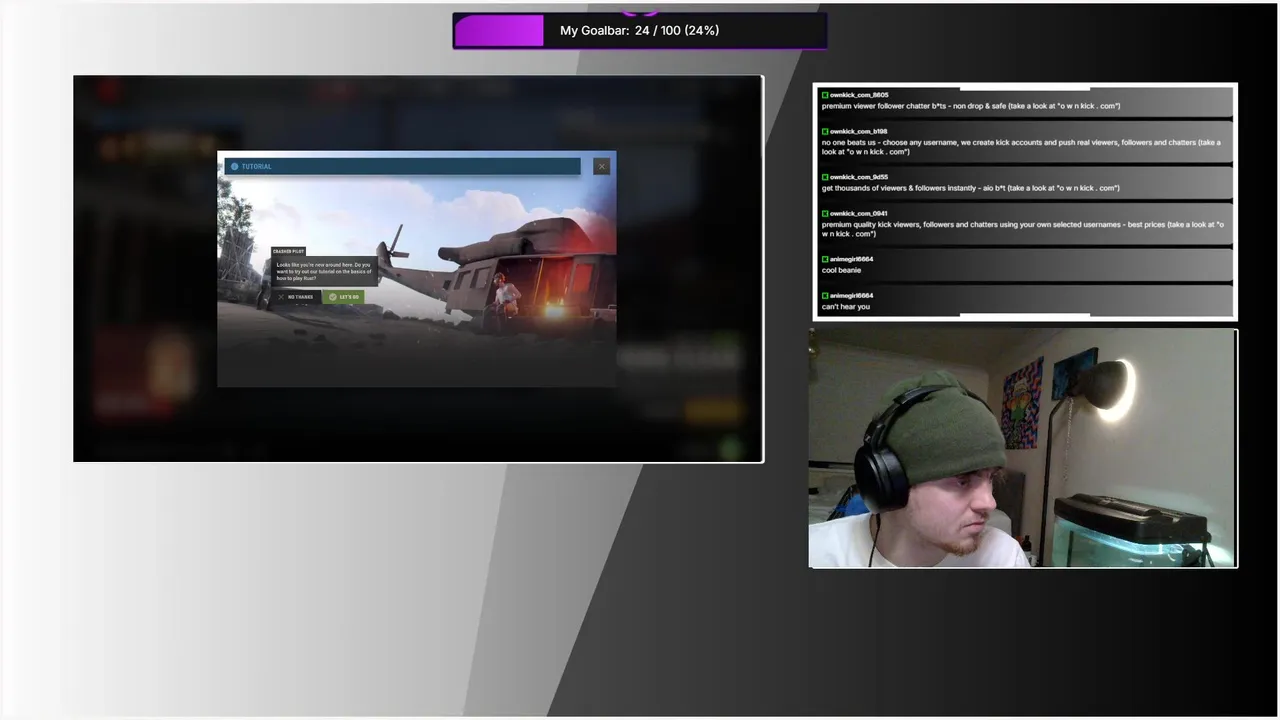
Task: Click the green badge beside ownkick_com_0941
Action: click(825, 213)
